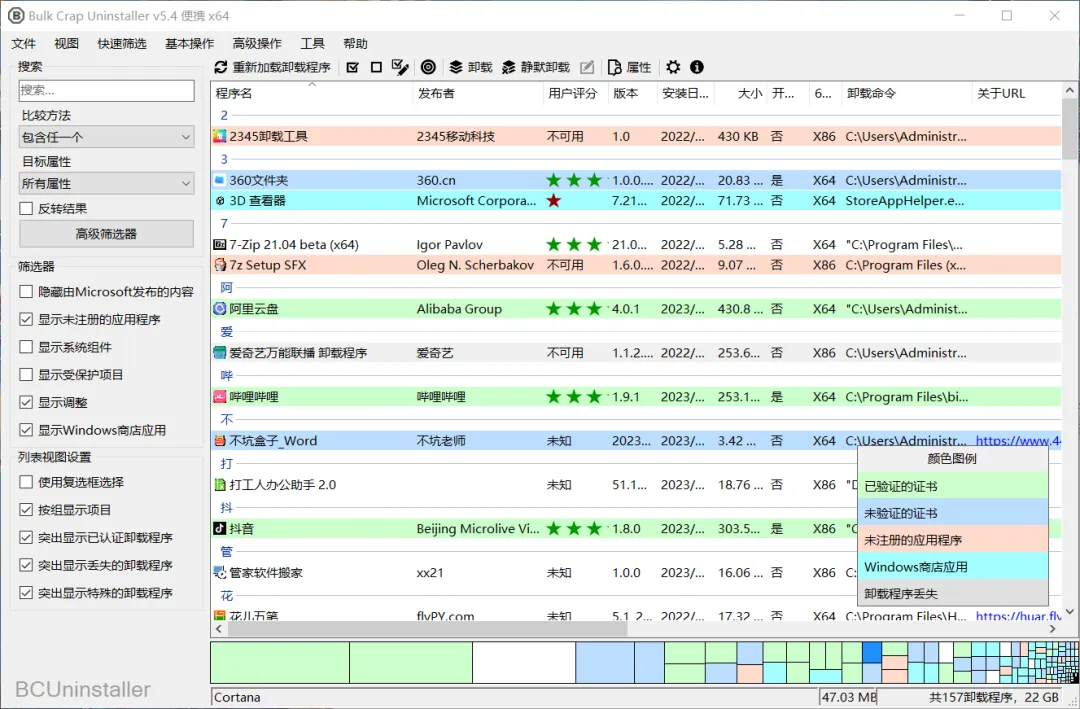Screen dimensions: 1080x709
Task: Toggle the 反转结果 checkbox
Action: [26, 209]
